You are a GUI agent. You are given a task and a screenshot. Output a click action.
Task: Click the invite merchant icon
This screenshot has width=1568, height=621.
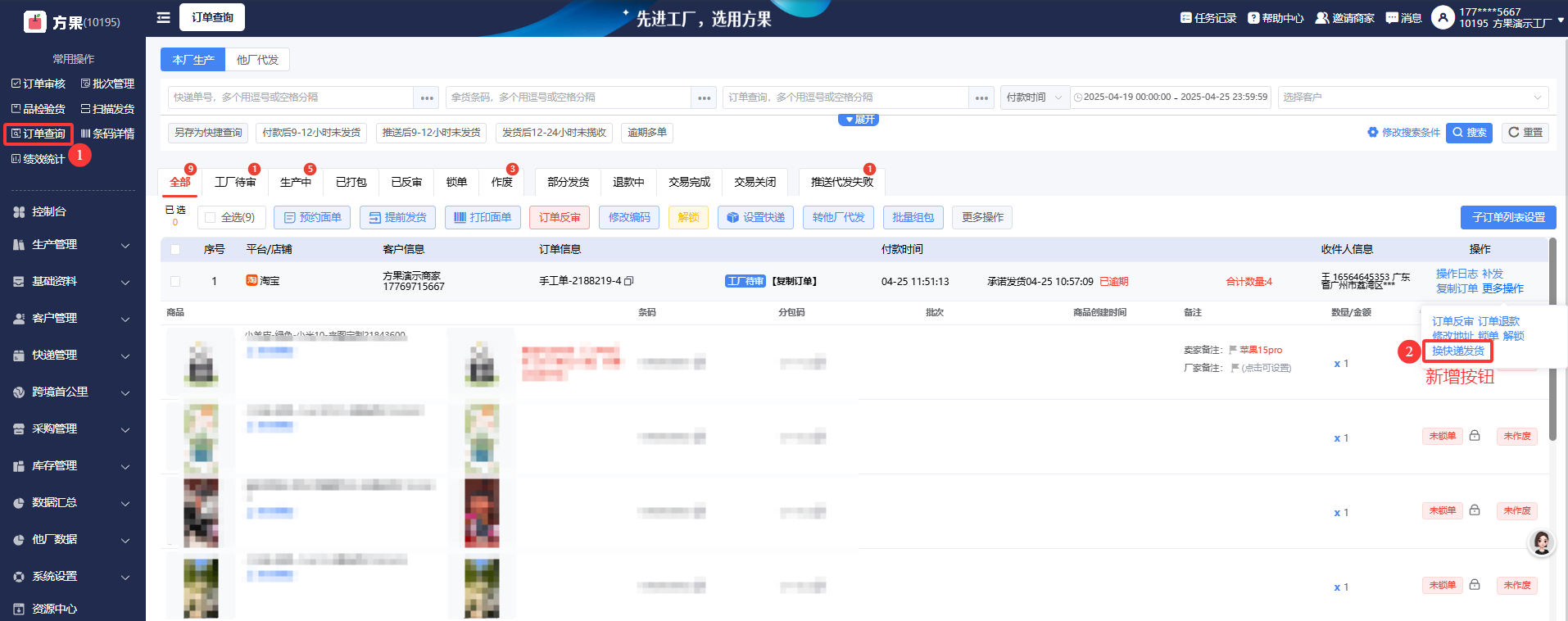click(x=1321, y=18)
